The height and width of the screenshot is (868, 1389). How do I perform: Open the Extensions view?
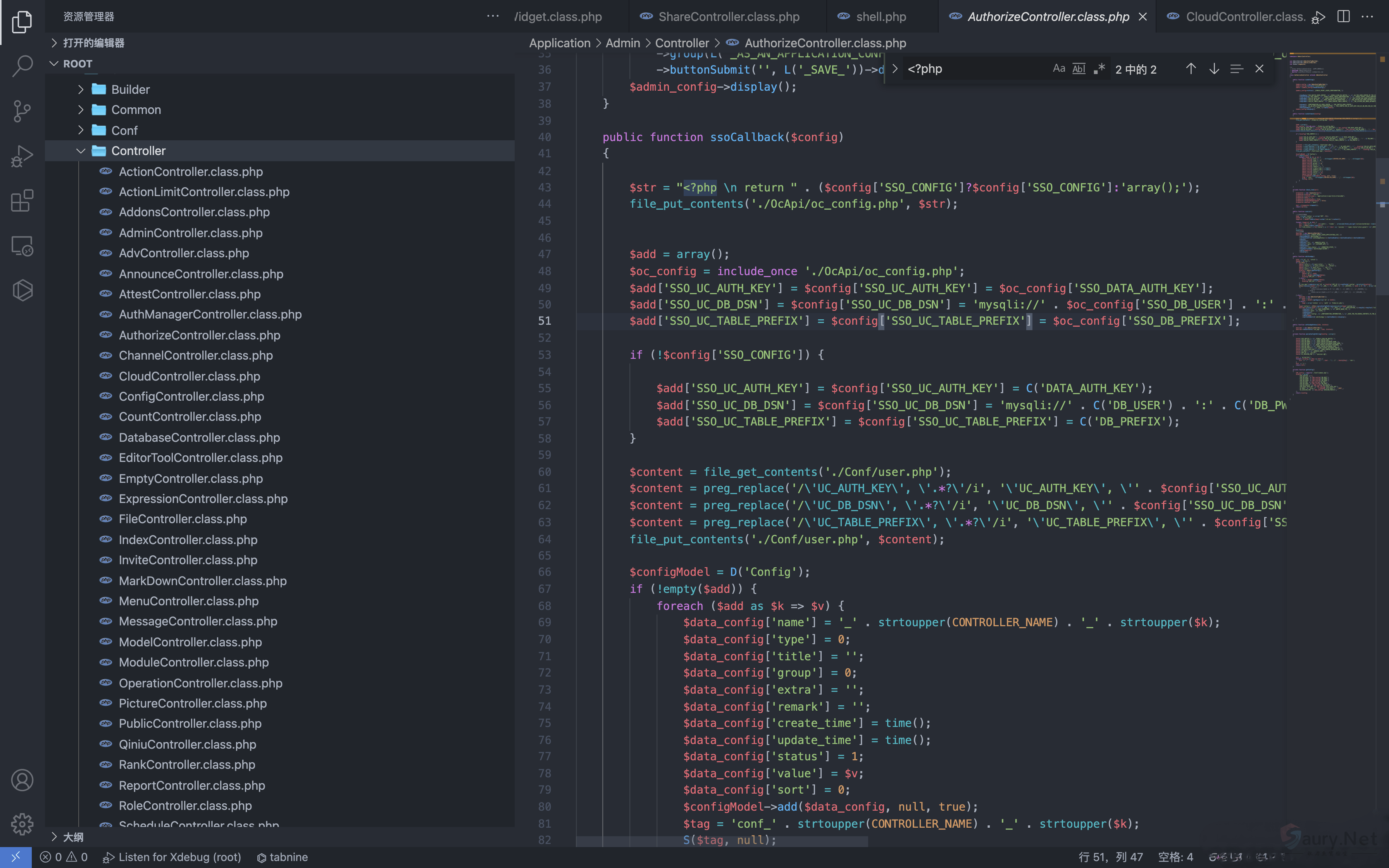tap(22, 201)
